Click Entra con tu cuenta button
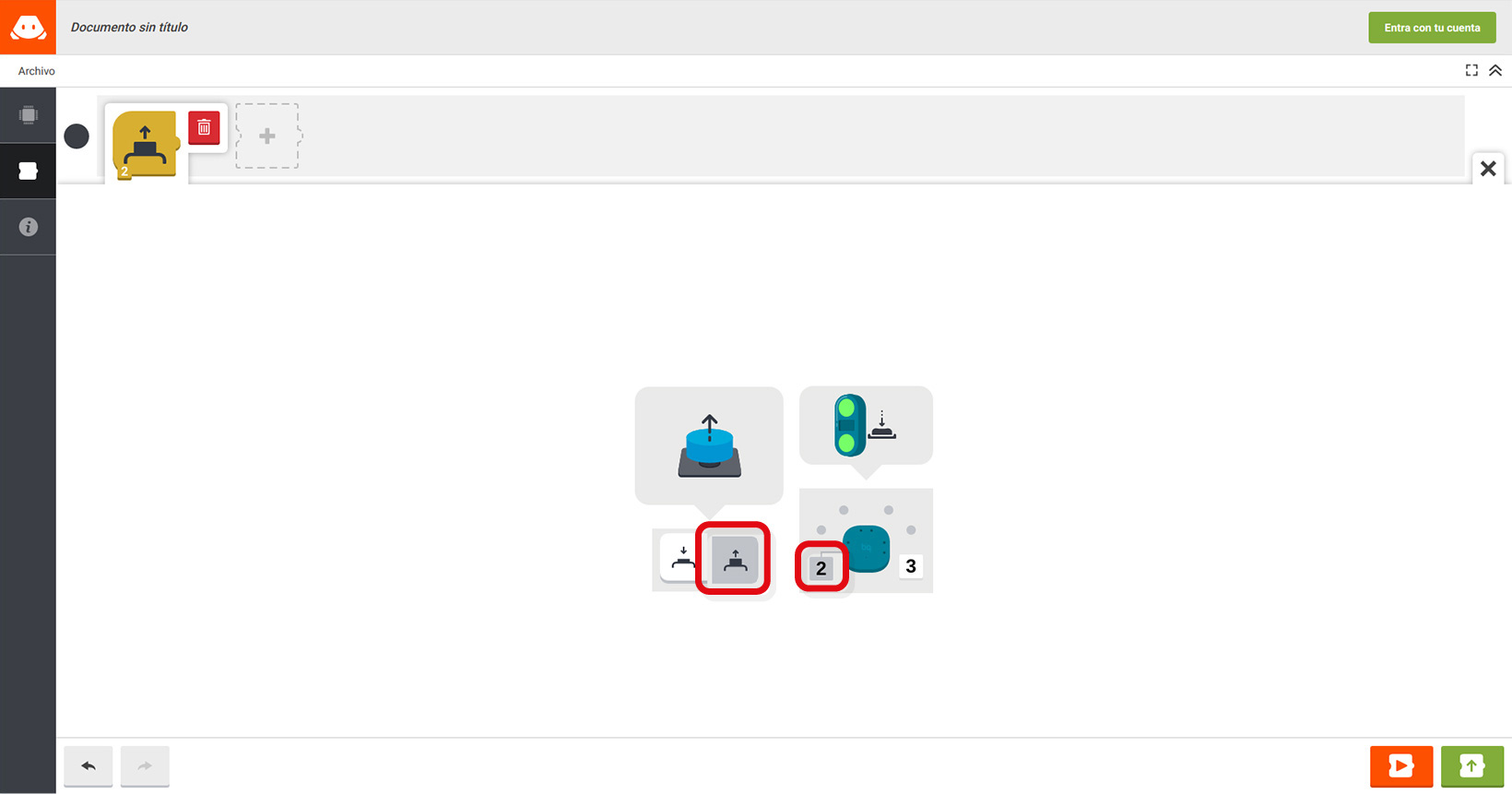The height and width of the screenshot is (794, 1512). pyautogui.click(x=1432, y=28)
